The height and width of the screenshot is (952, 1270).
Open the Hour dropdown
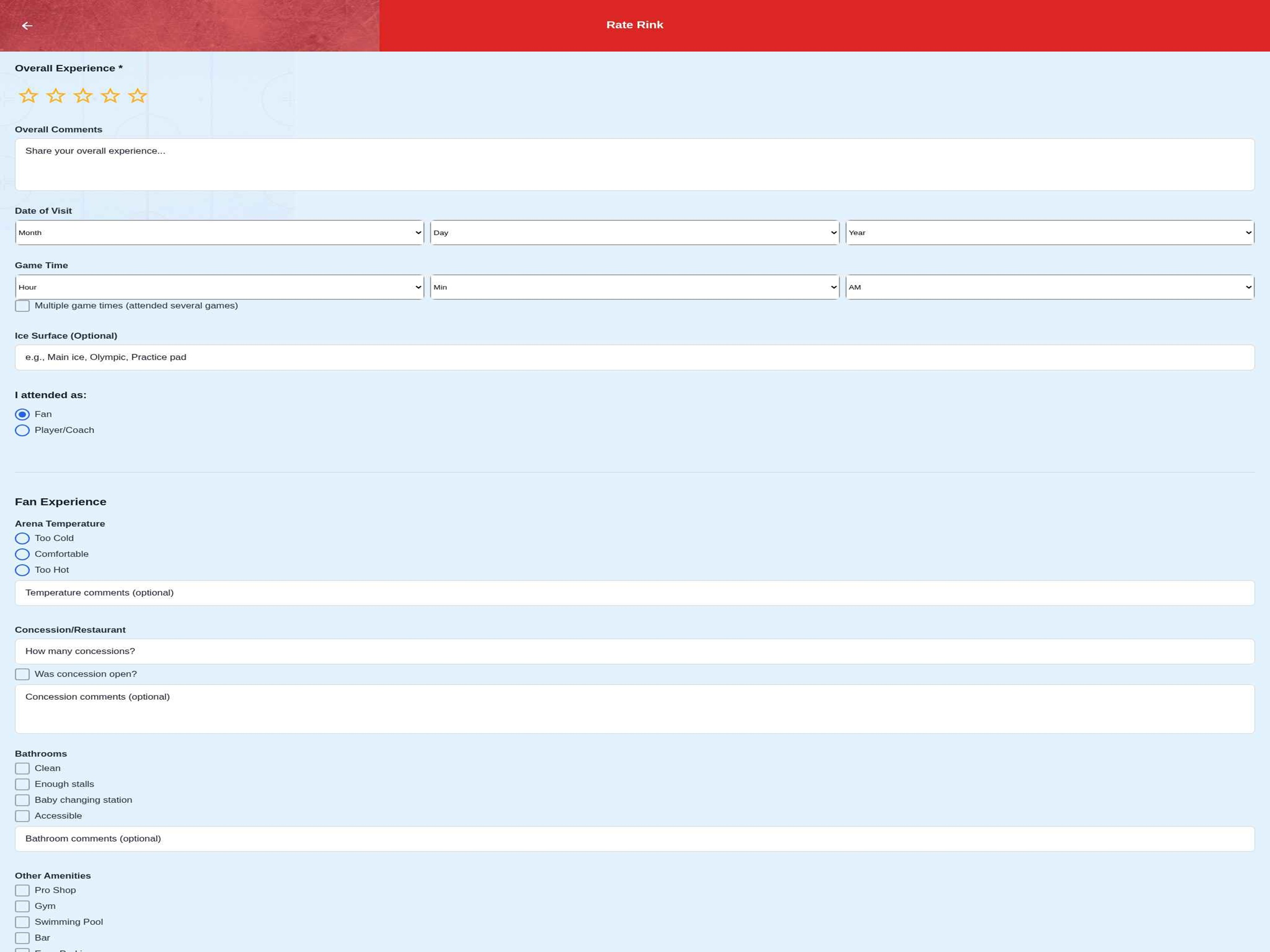[219, 287]
